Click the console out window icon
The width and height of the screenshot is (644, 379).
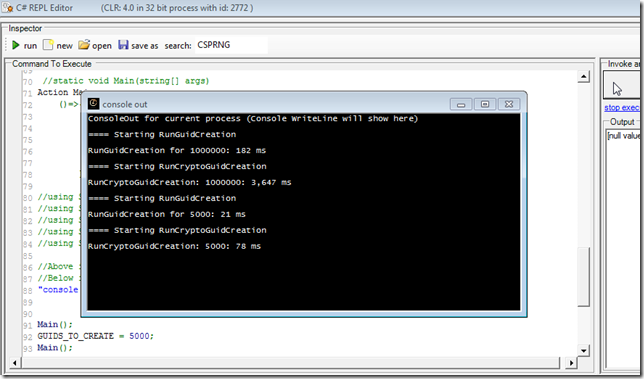94,103
